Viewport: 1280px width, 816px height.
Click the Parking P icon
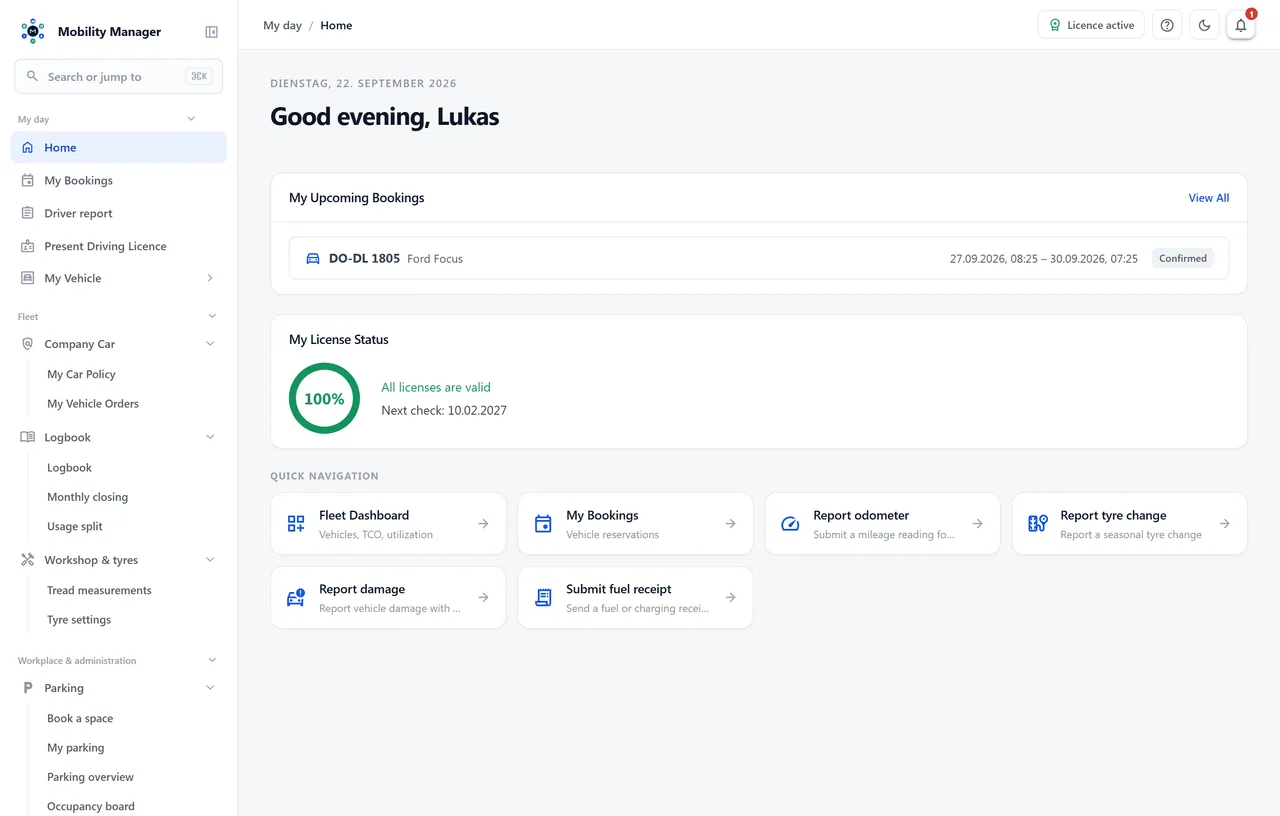(x=28, y=688)
